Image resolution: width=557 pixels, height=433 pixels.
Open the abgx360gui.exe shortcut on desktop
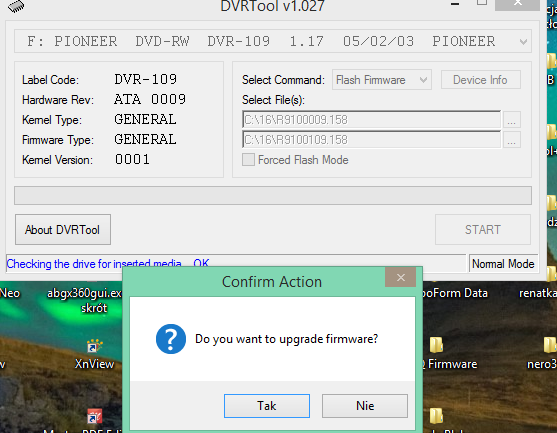pyautogui.click(x=85, y=300)
